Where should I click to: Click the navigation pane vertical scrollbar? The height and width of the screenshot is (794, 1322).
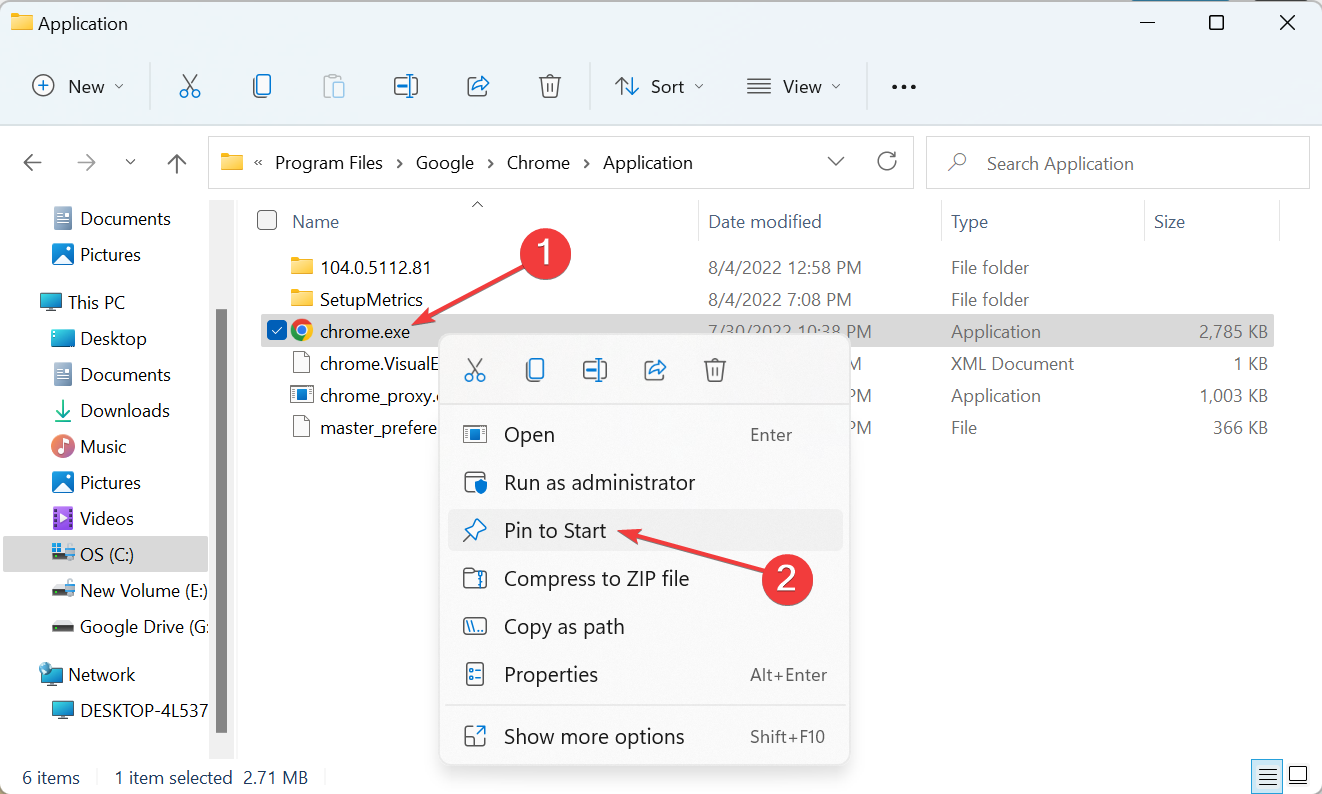point(222,520)
